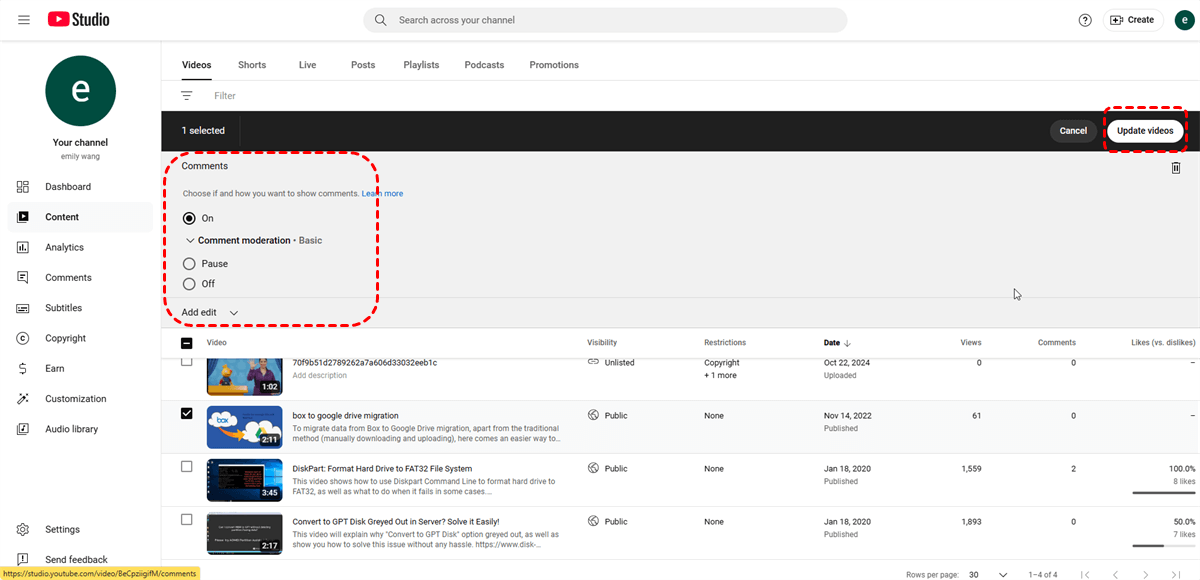Check the DiskPart video checkbox
Viewport: 1200px width, 580px height.
pyautogui.click(x=187, y=467)
